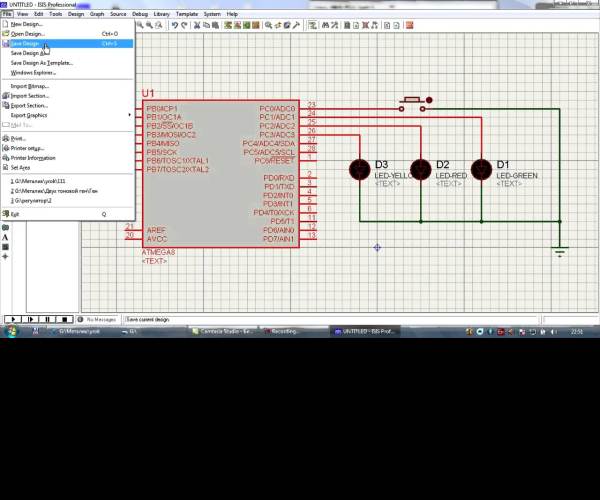Open the Property Assignment Tool icon
Viewport: 600px width, 500px height.
pyautogui.click(x=335, y=25)
